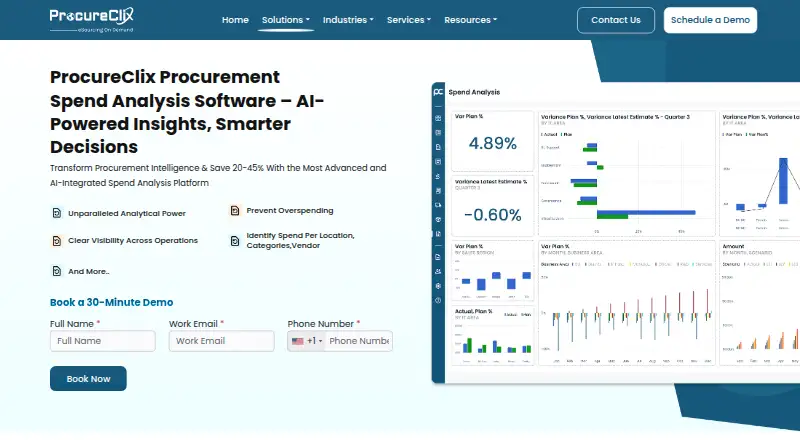The height and width of the screenshot is (440, 800).
Task: Click the Var Plan % by month chart
Action: pos(627,303)
